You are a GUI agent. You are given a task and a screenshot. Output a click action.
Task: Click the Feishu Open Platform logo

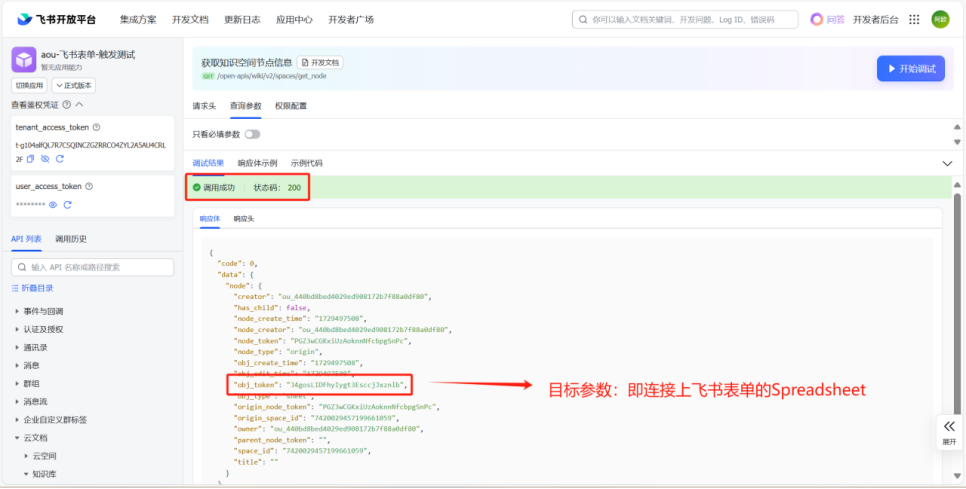56,19
